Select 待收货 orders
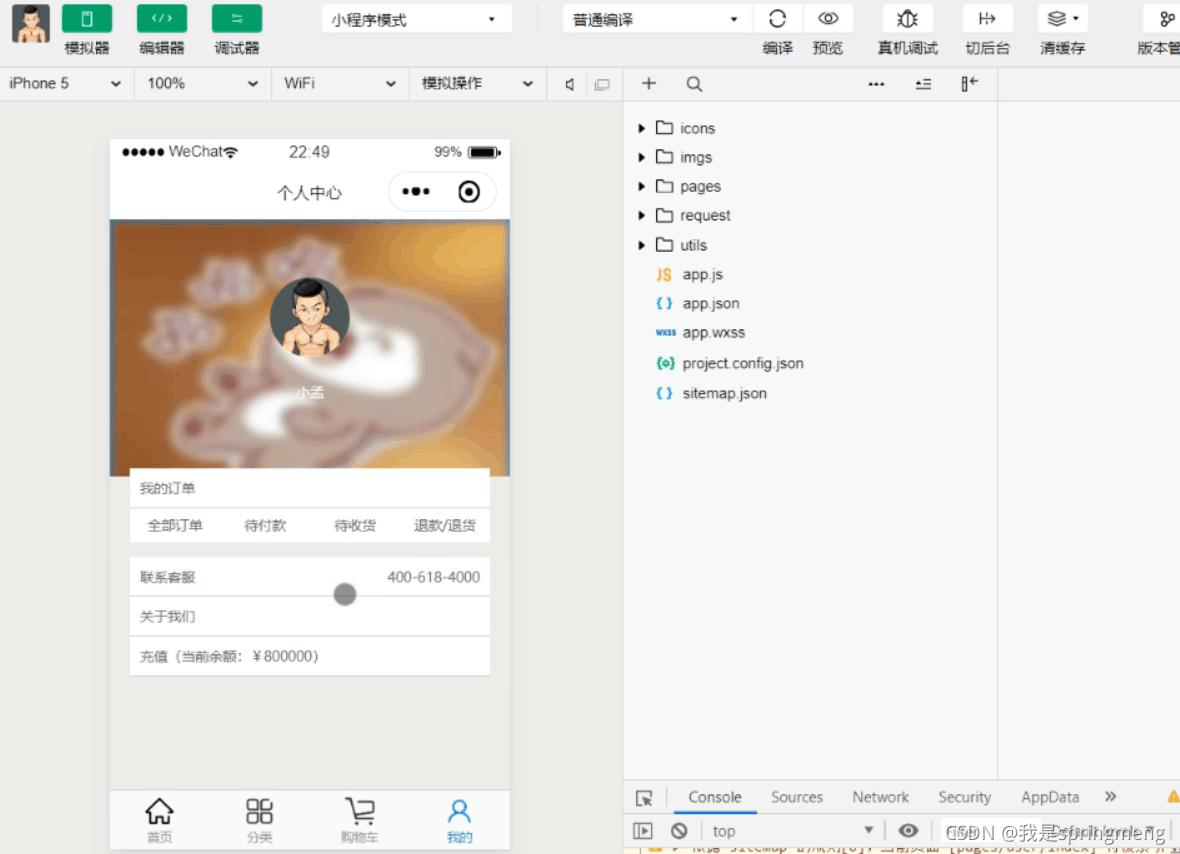 pyautogui.click(x=355, y=525)
